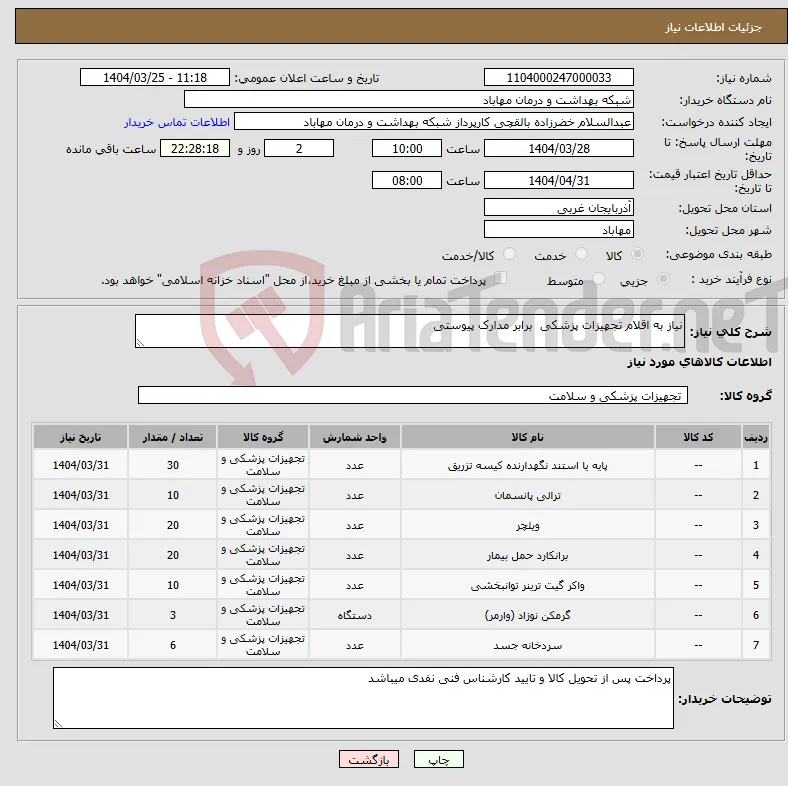
Task: Click the تعداد / مقدار column header
Action: click(172, 437)
